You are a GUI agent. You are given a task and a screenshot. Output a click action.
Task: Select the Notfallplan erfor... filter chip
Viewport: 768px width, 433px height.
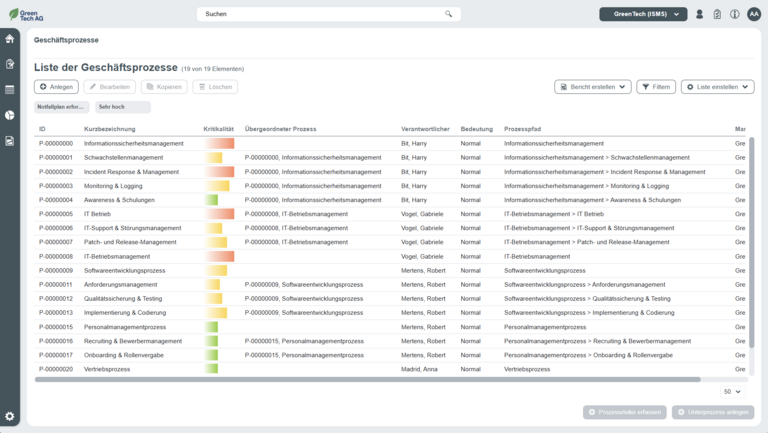[x=61, y=107]
